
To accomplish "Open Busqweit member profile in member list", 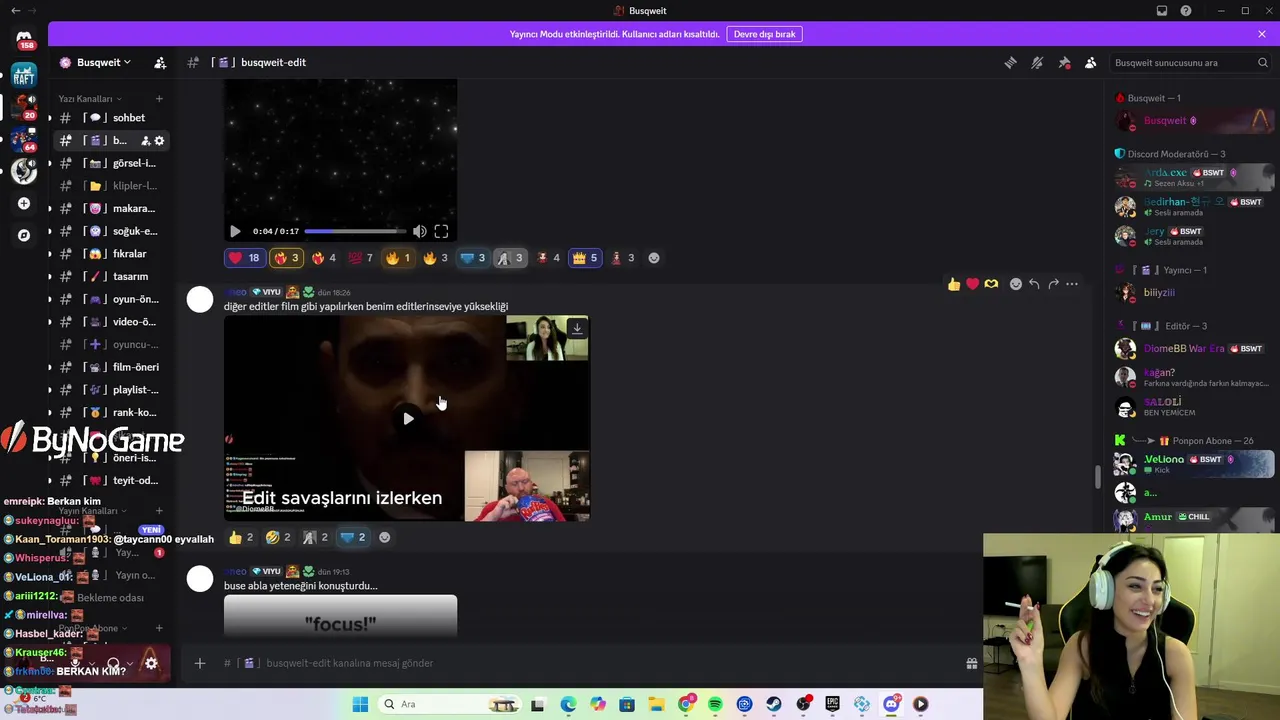I will [1194, 121].
